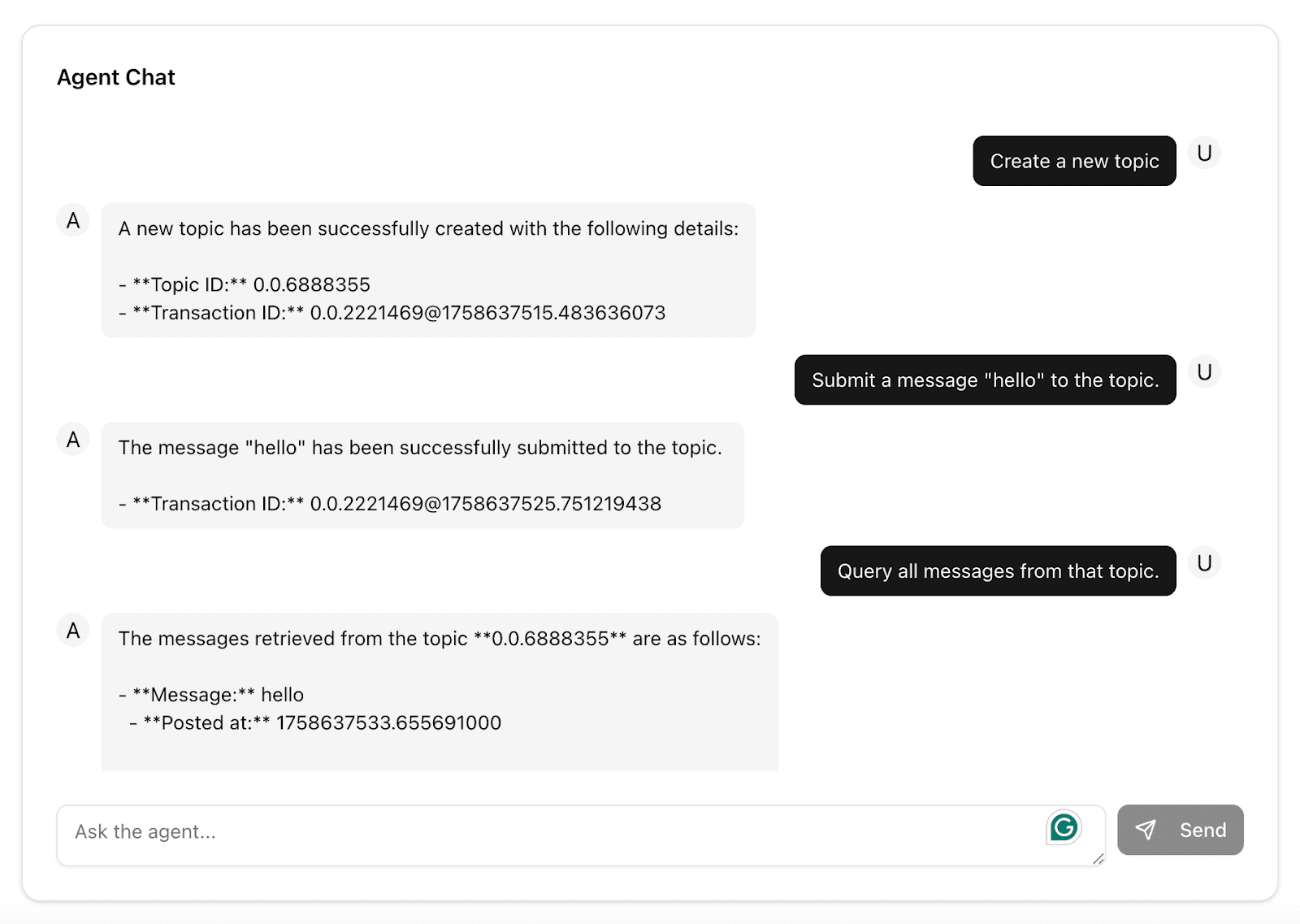Click the agent avatar beside the topic created reply
This screenshot has height=924, width=1300.
pyautogui.click(x=73, y=220)
